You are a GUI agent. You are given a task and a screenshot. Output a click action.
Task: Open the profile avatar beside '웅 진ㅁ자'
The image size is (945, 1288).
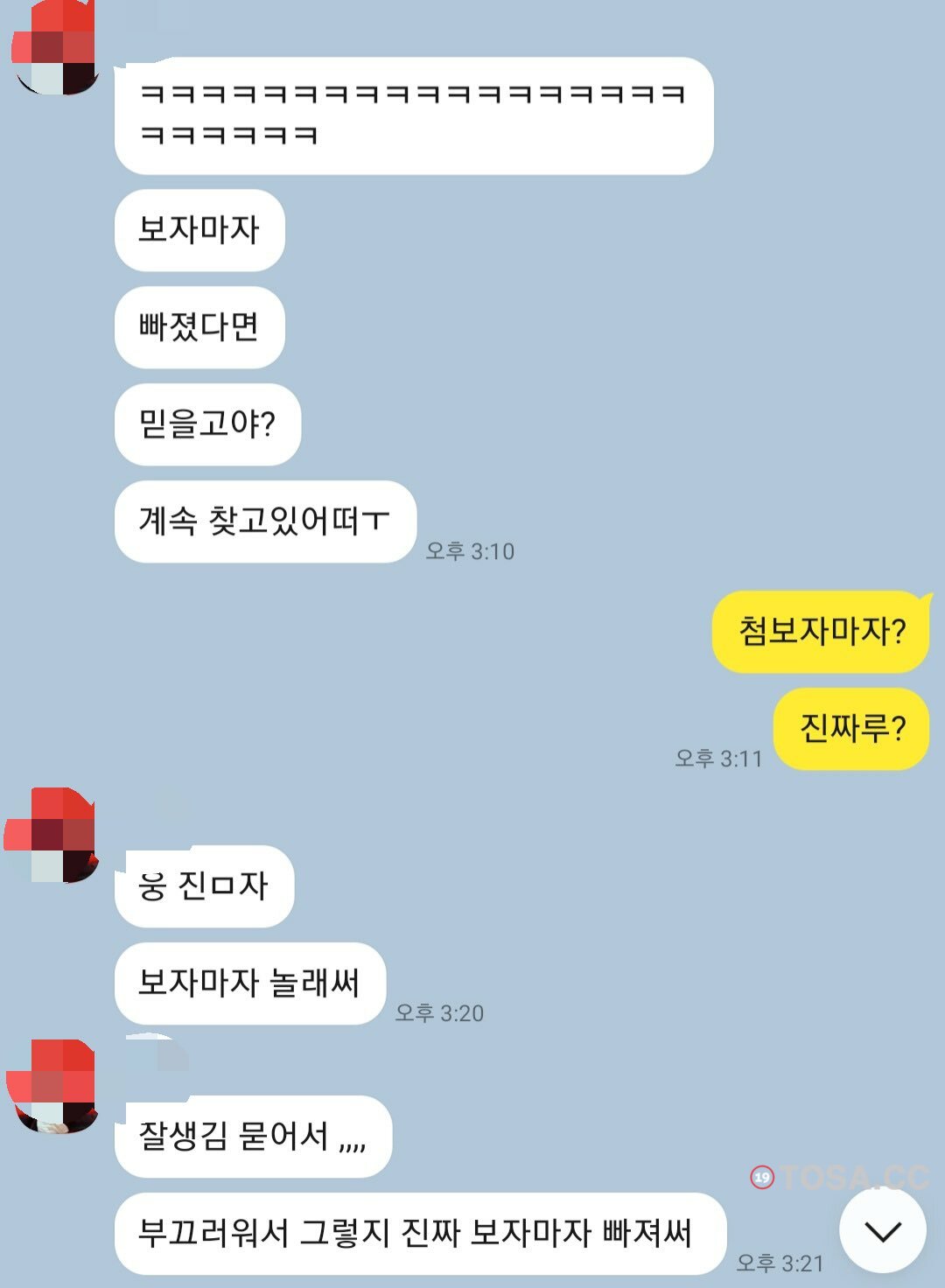pyautogui.click(x=52, y=836)
